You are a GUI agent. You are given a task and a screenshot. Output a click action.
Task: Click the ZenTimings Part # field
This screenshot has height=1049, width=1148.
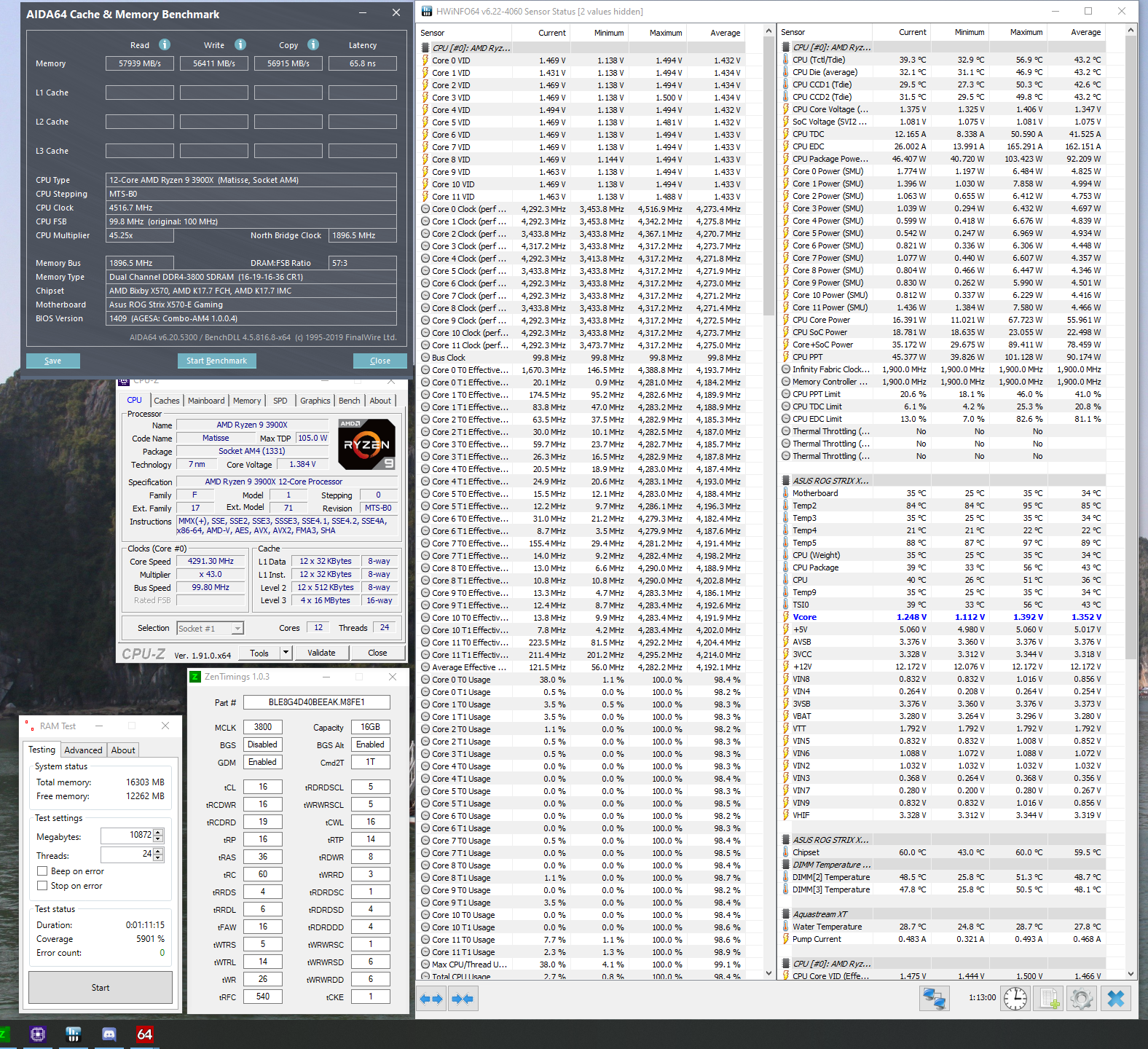pos(316,702)
